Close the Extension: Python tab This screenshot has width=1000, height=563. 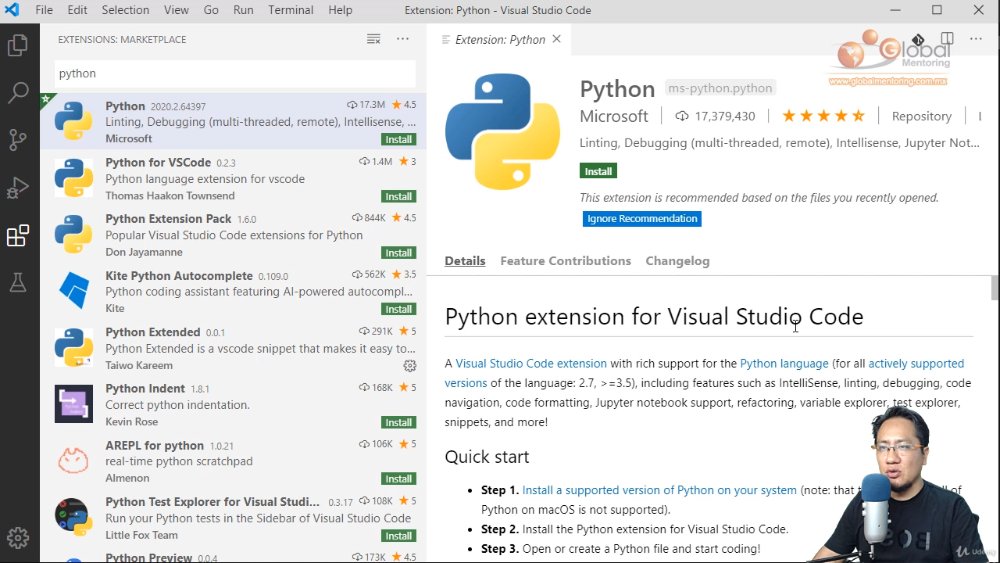(x=557, y=40)
